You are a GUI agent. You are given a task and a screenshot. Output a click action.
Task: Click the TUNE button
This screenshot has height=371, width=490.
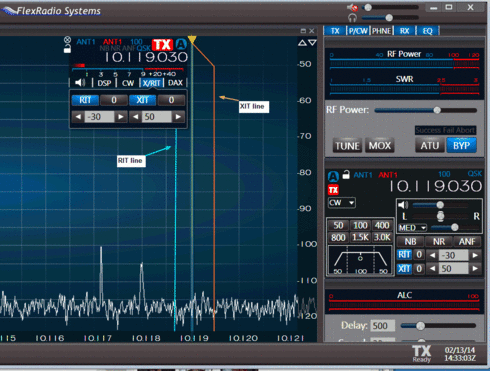pyautogui.click(x=347, y=146)
